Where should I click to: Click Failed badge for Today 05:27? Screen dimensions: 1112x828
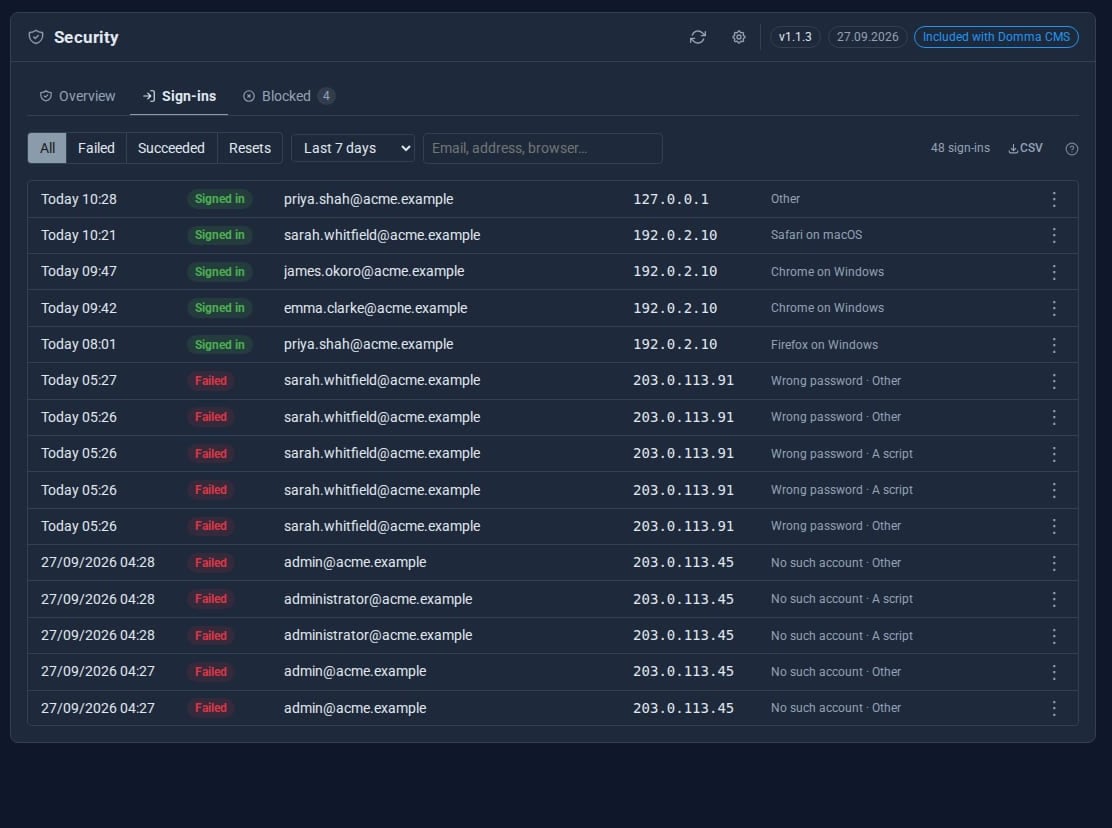coord(211,381)
